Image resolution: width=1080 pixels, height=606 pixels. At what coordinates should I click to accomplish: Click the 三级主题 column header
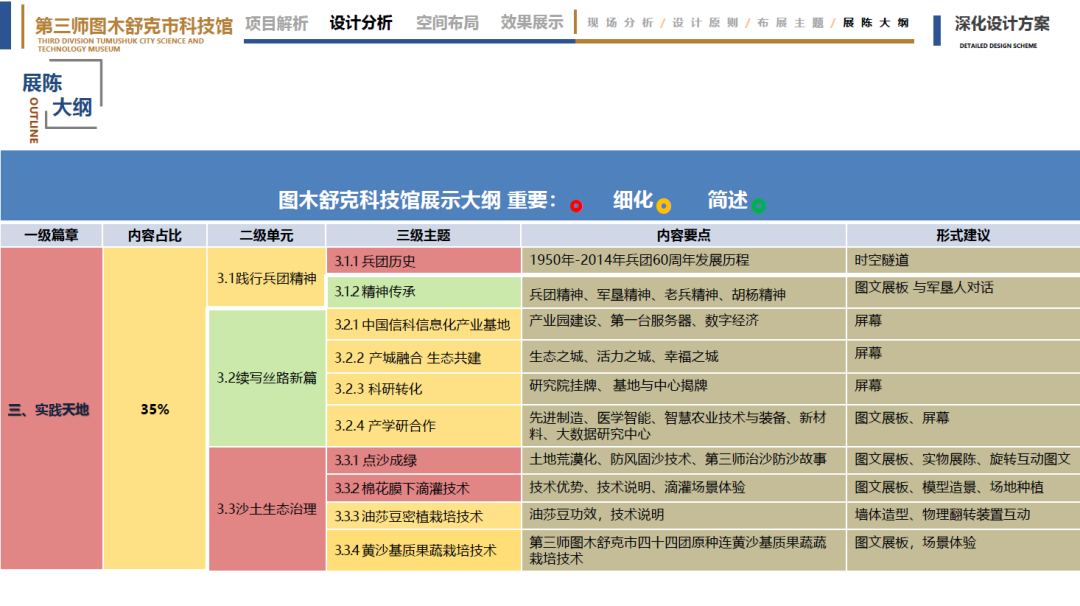tap(424, 236)
